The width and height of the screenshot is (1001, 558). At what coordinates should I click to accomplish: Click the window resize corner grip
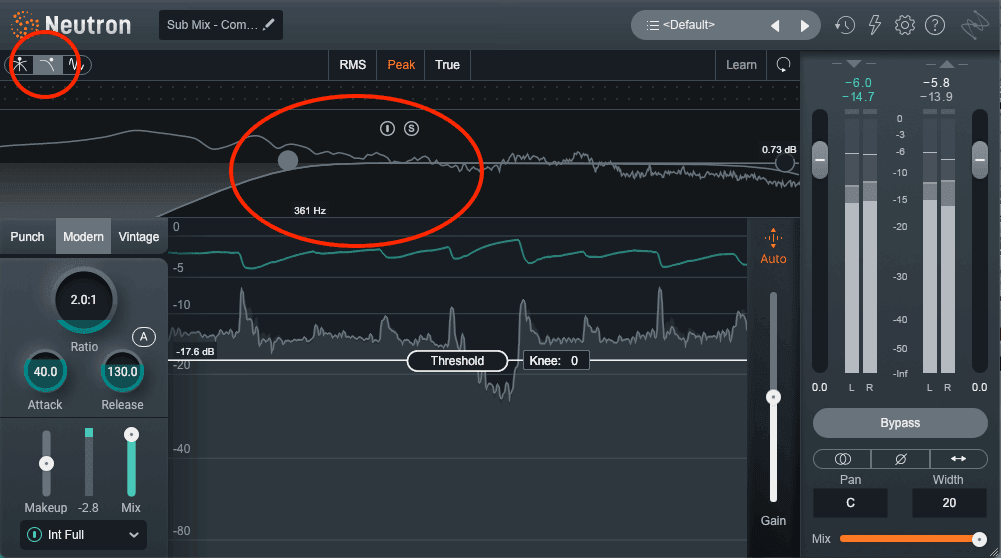[994, 552]
